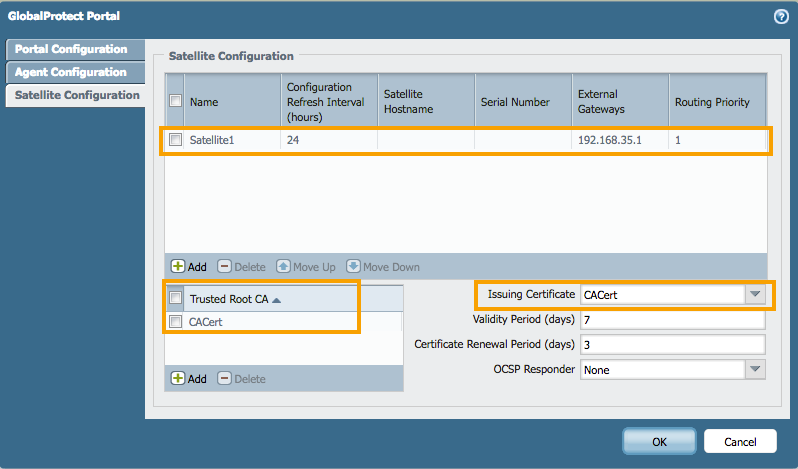Switch to the Portal Configuration tab
The width and height of the screenshot is (798, 469).
71,49
